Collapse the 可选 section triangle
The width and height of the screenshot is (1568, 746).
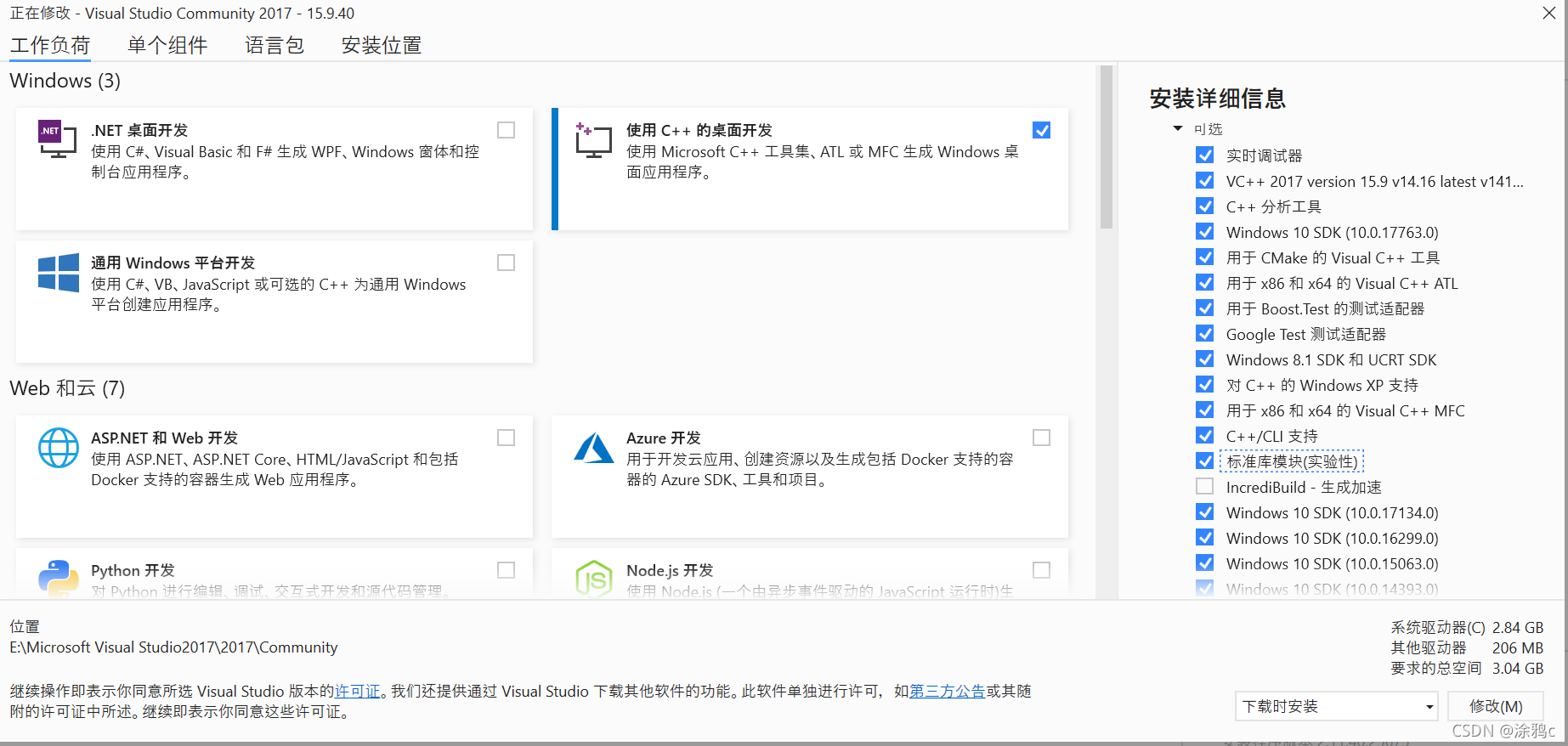click(x=1178, y=128)
